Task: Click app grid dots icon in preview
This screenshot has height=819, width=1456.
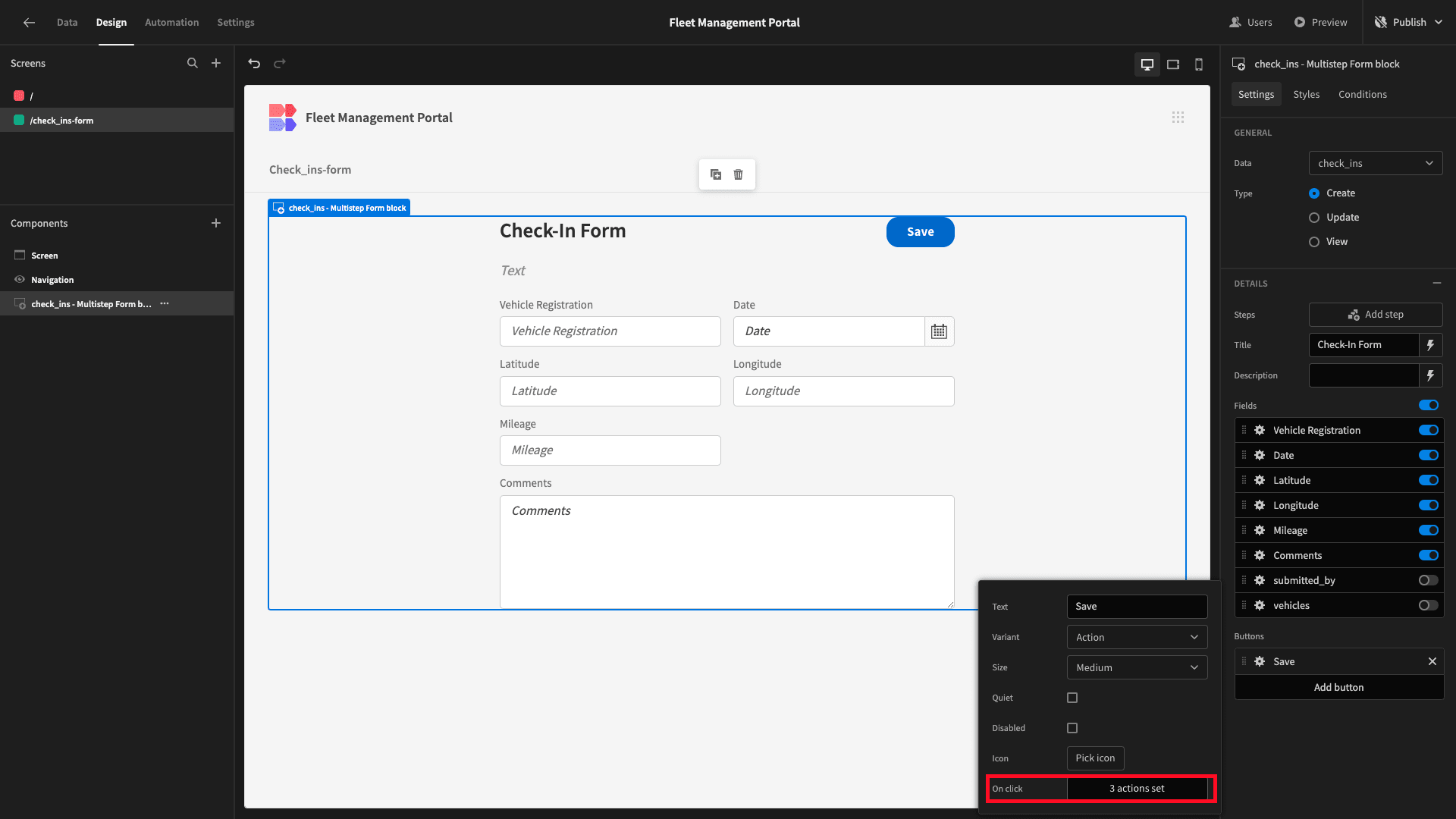Action: (x=1178, y=118)
